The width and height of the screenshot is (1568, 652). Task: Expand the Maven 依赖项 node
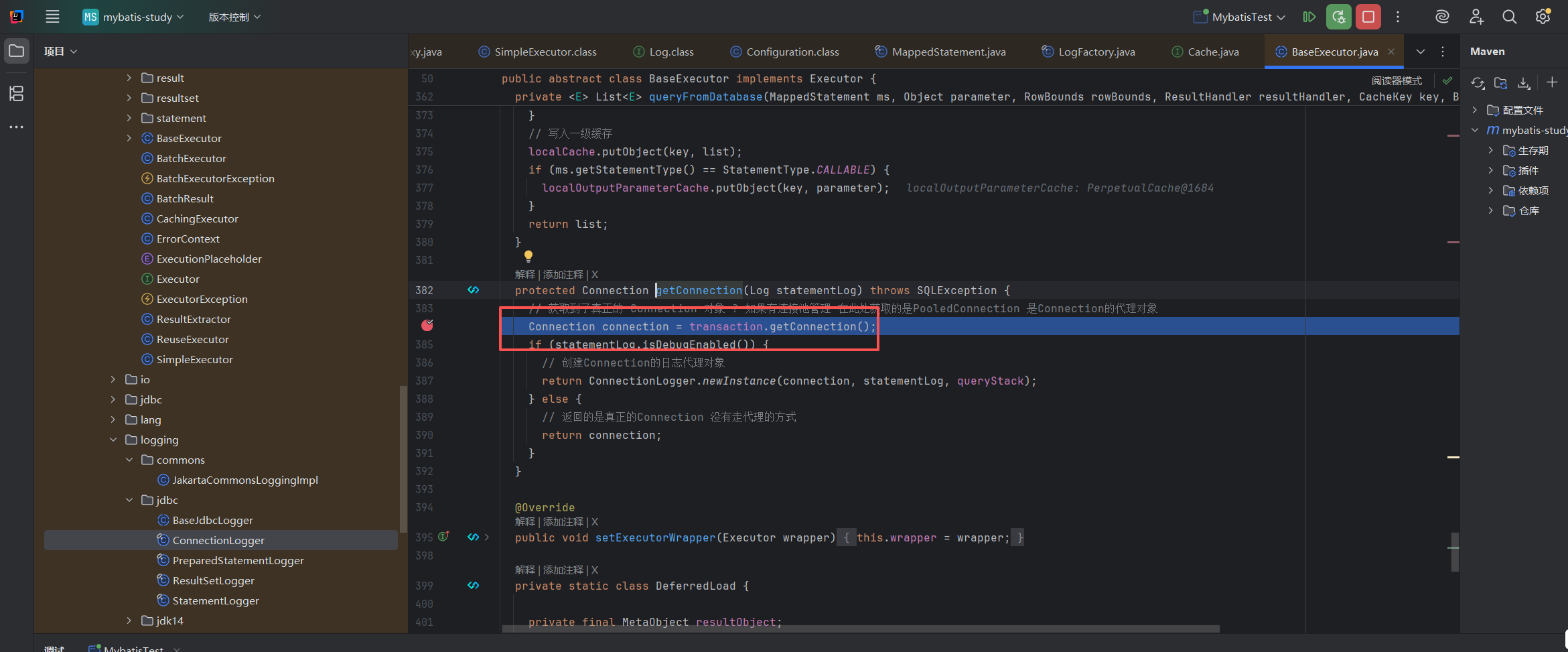1491,190
